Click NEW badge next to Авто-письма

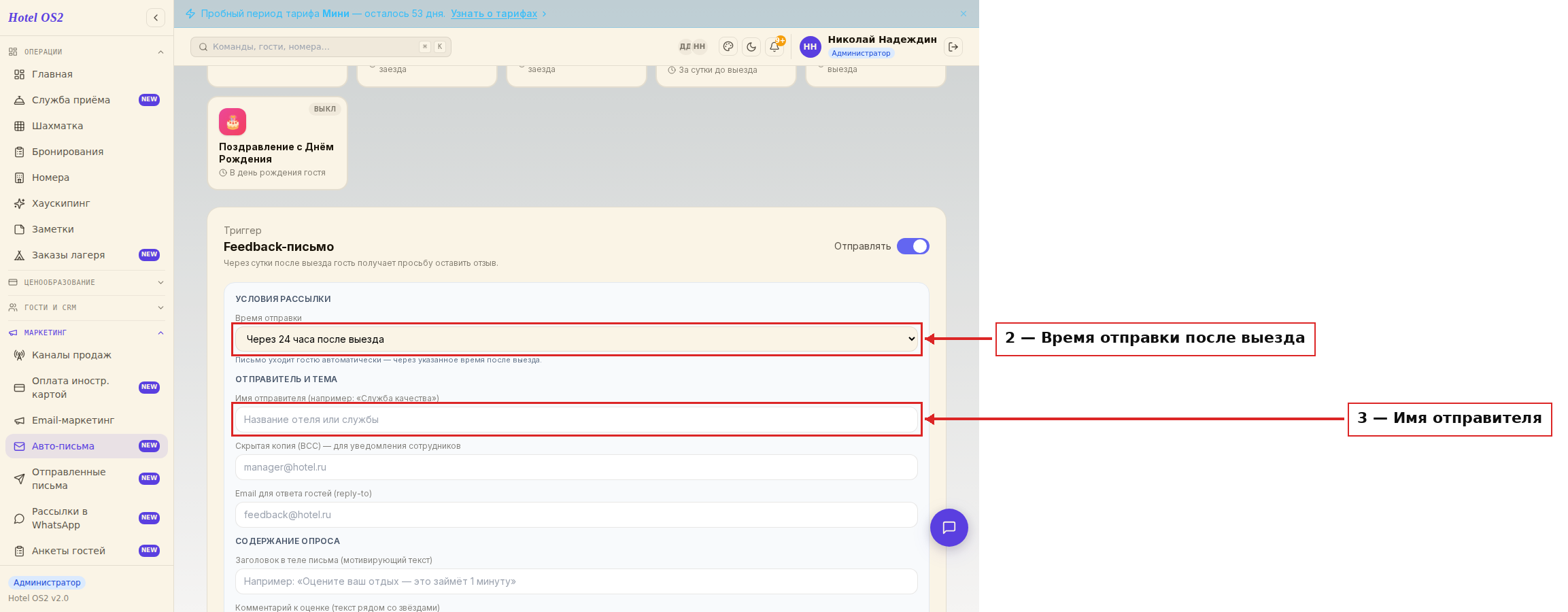pos(149,446)
